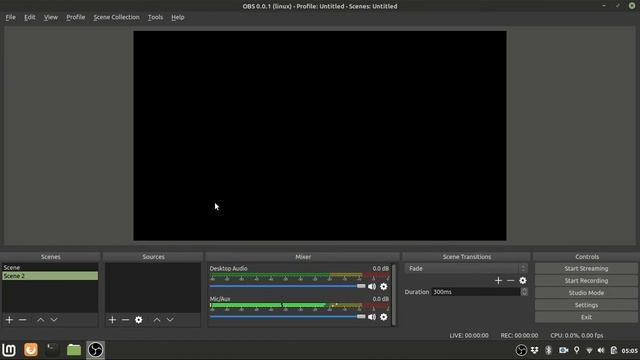The width and height of the screenshot is (640, 360).
Task: Click 'REC: 00:00:00' status text
Action: tap(519, 336)
